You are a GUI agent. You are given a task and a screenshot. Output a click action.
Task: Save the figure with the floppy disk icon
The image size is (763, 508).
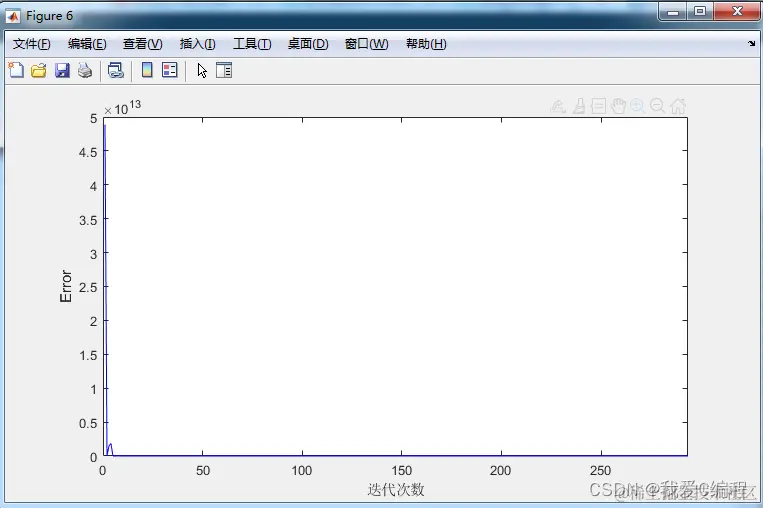click(x=62, y=71)
